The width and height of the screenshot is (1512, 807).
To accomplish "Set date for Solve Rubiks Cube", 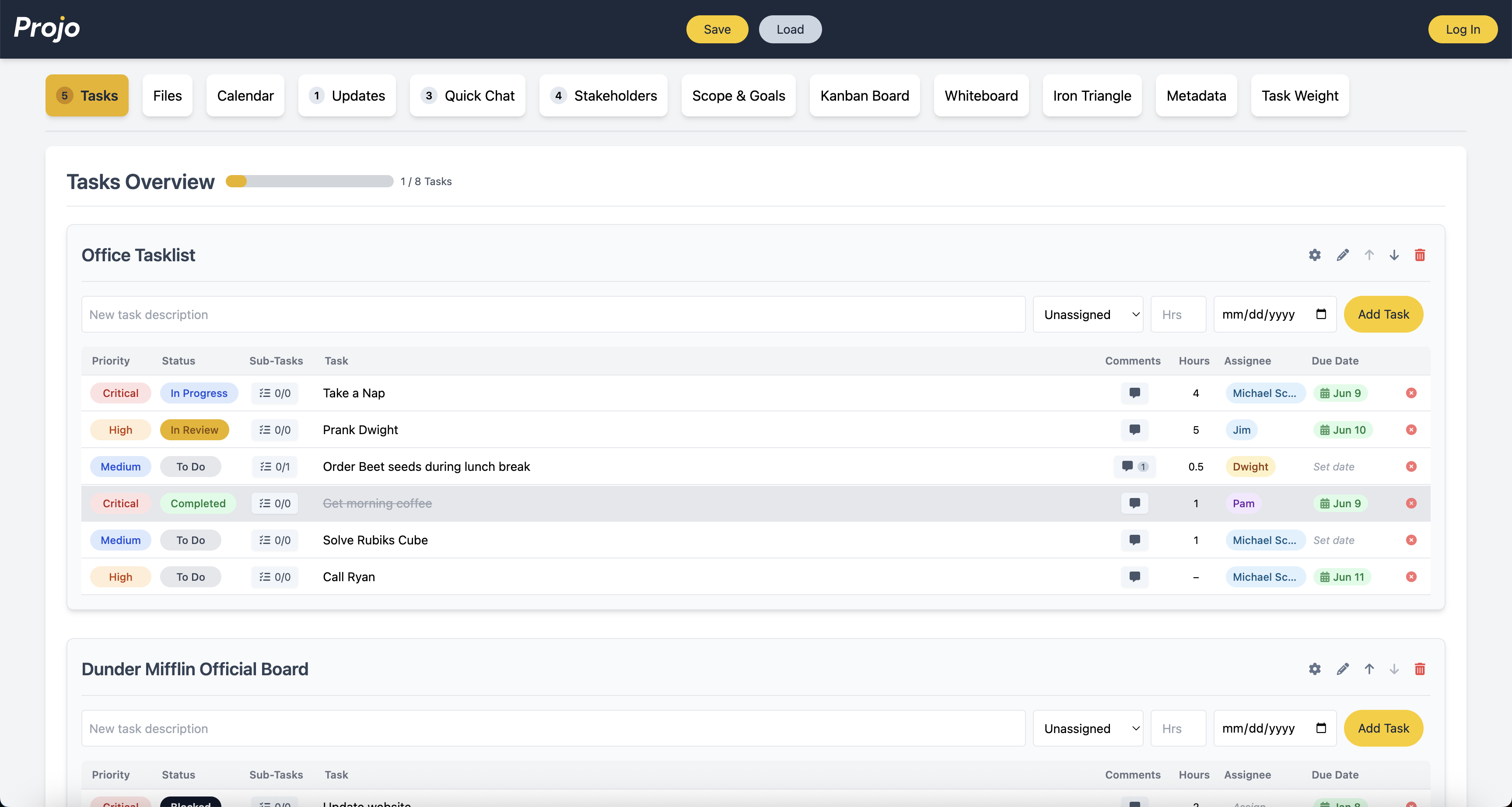I will click(1333, 540).
